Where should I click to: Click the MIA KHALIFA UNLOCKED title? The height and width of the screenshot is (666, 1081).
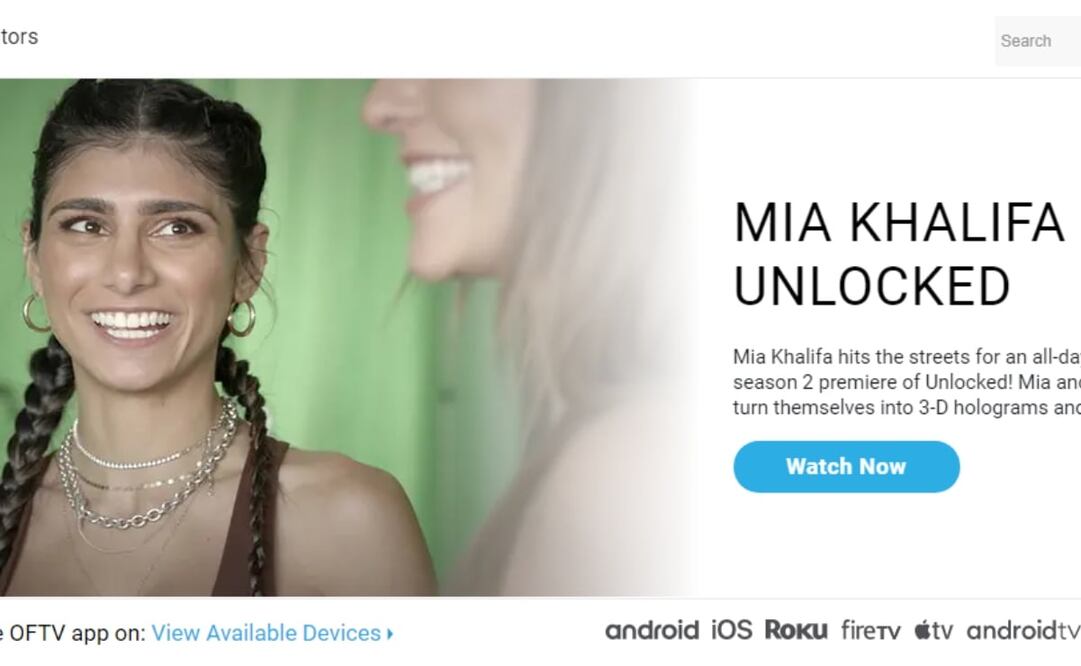tap(900, 254)
